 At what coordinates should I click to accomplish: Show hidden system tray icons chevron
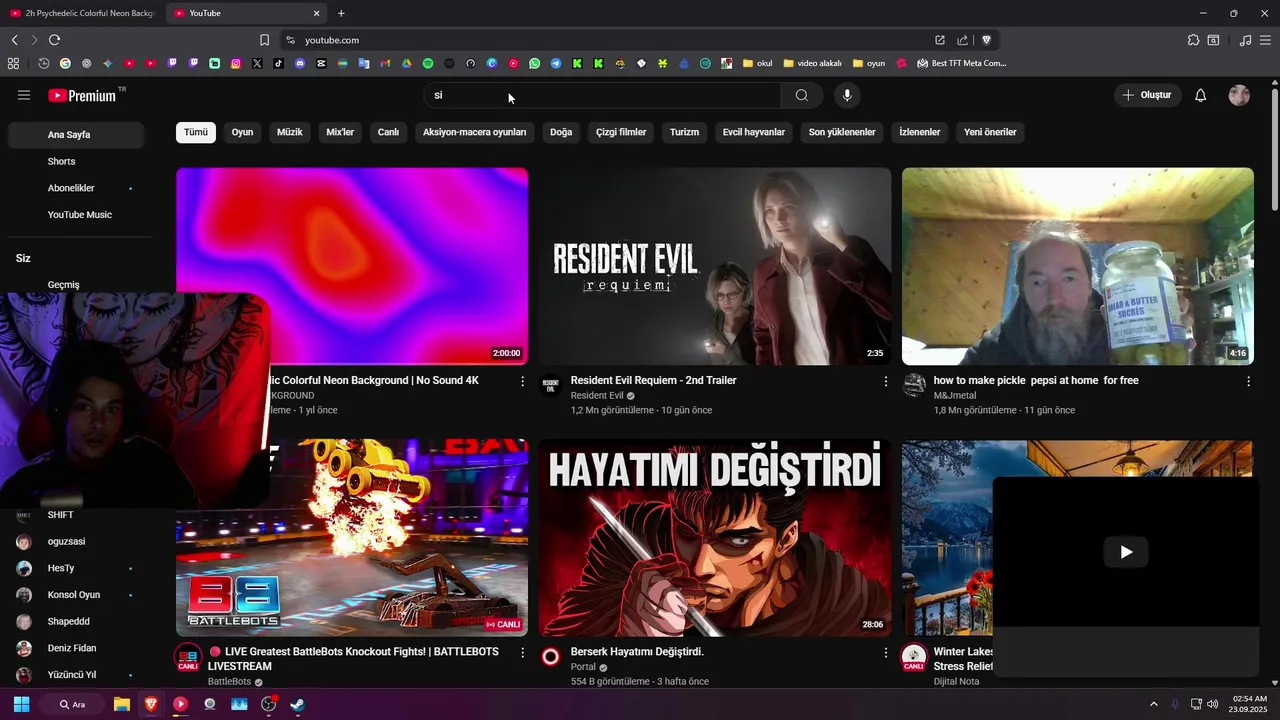[x=1153, y=704]
